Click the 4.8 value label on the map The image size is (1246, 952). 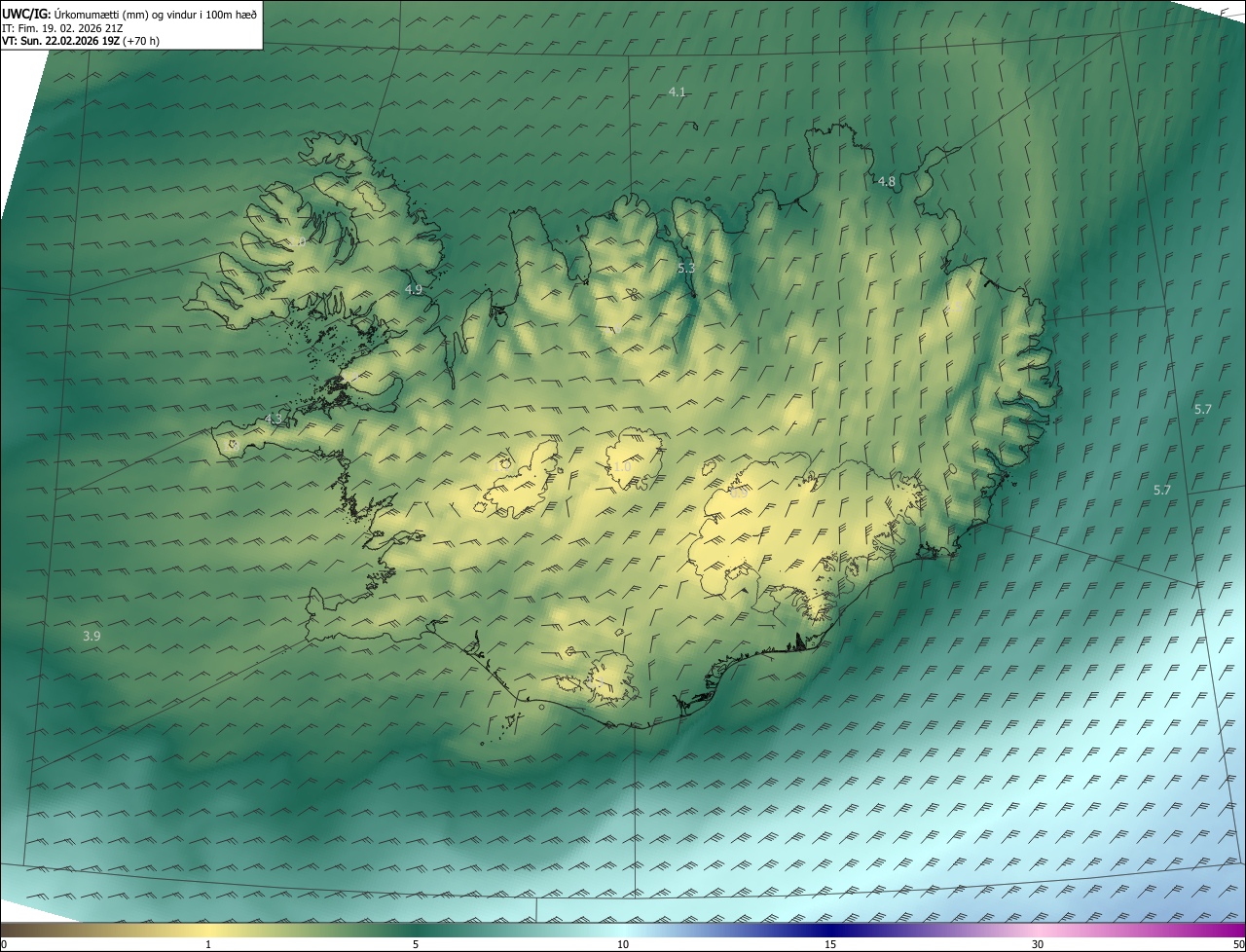pyautogui.click(x=887, y=182)
